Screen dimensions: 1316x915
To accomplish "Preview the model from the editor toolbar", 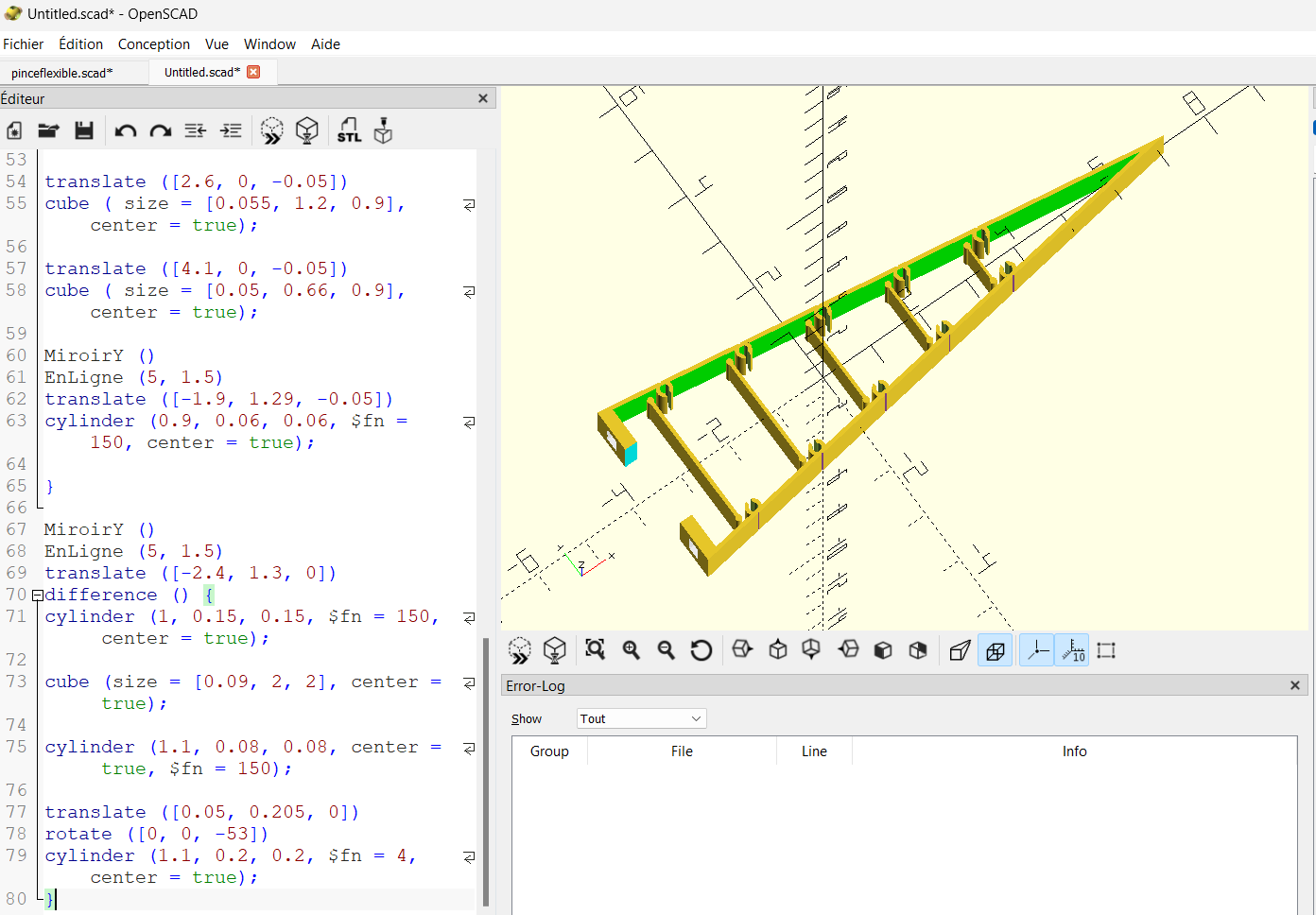I will (x=272, y=130).
